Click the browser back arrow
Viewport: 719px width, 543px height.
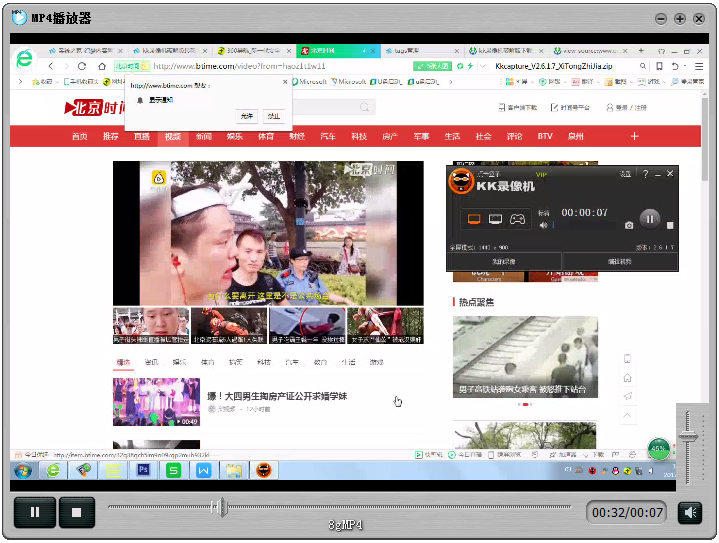[51, 66]
